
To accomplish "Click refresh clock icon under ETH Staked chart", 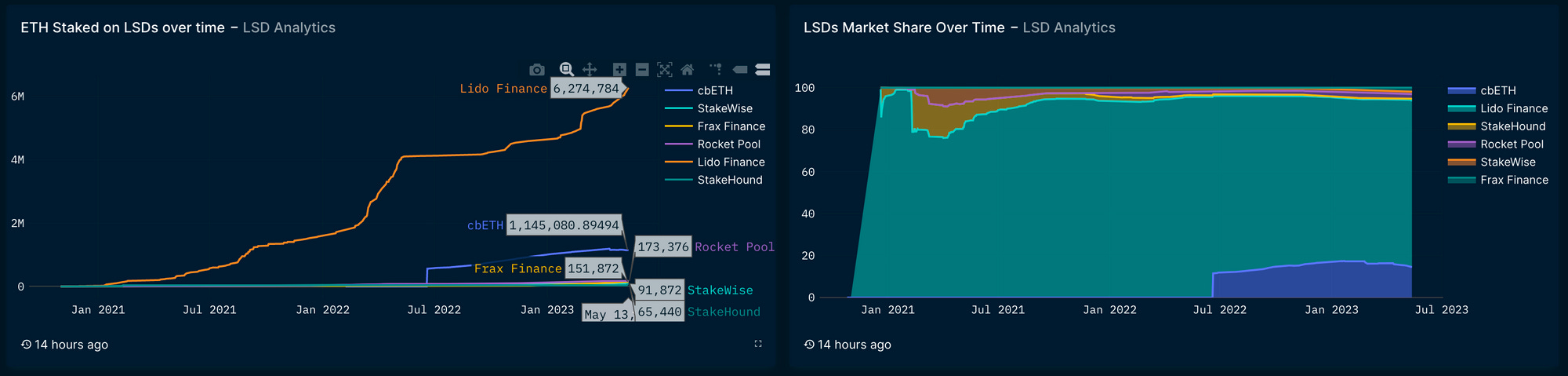I will tap(26, 345).
